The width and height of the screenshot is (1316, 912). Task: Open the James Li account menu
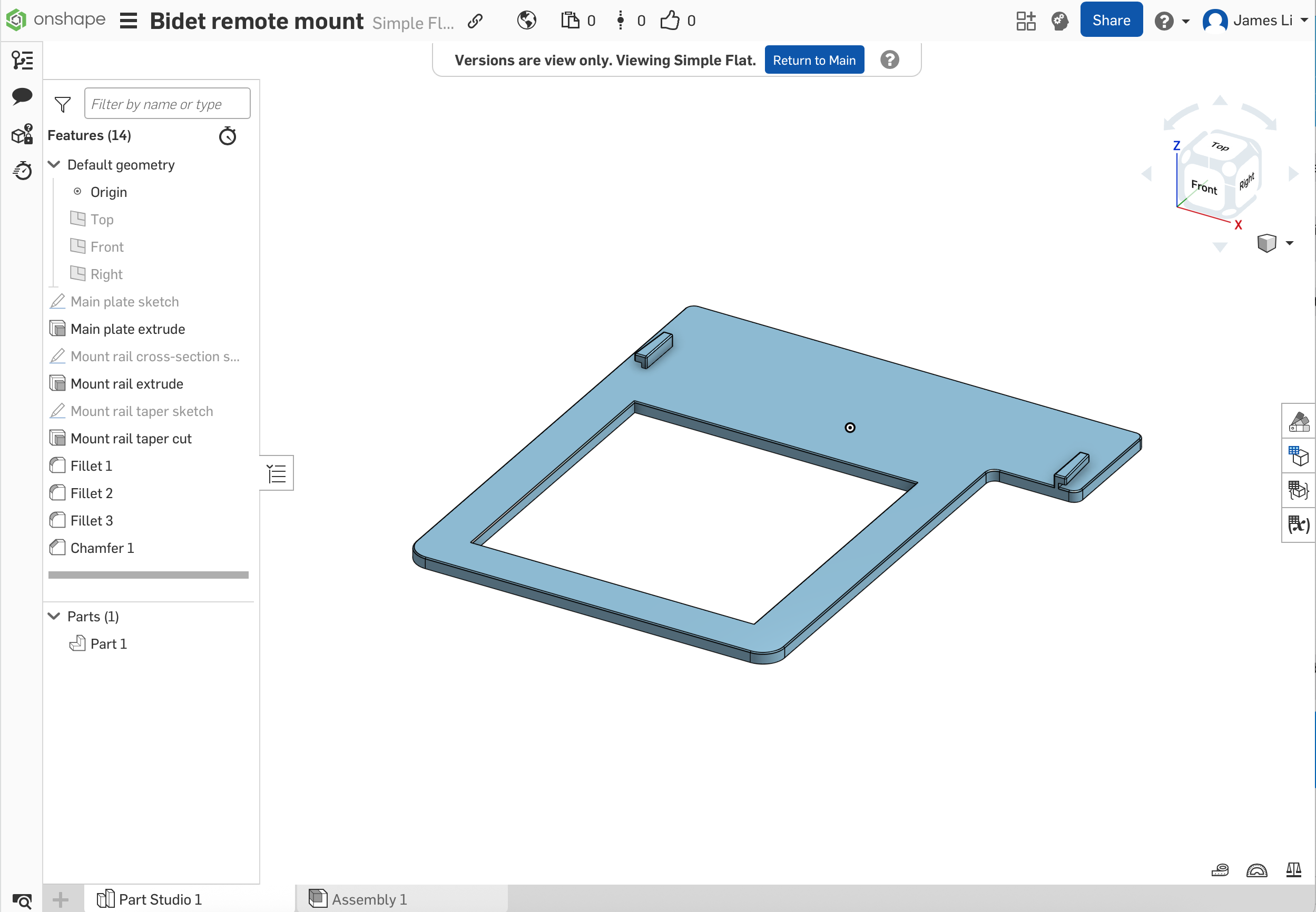pos(1255,21)
